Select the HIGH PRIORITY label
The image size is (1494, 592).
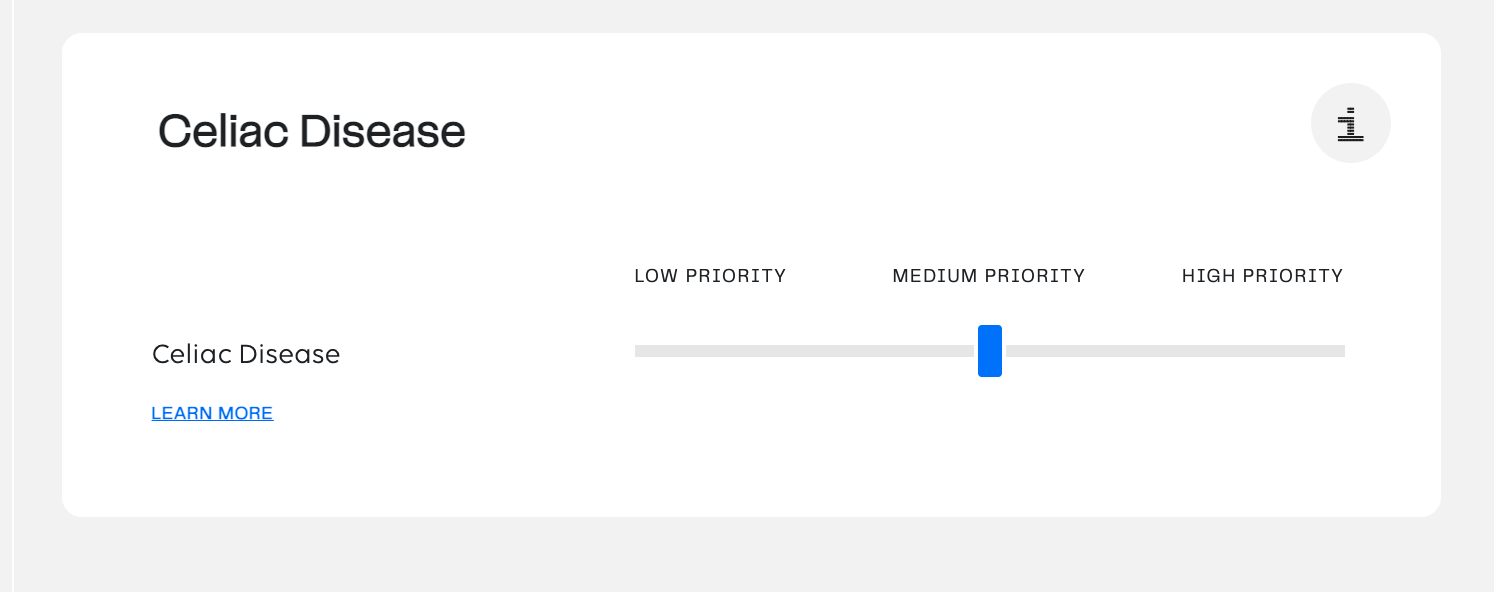(1262, 276)
